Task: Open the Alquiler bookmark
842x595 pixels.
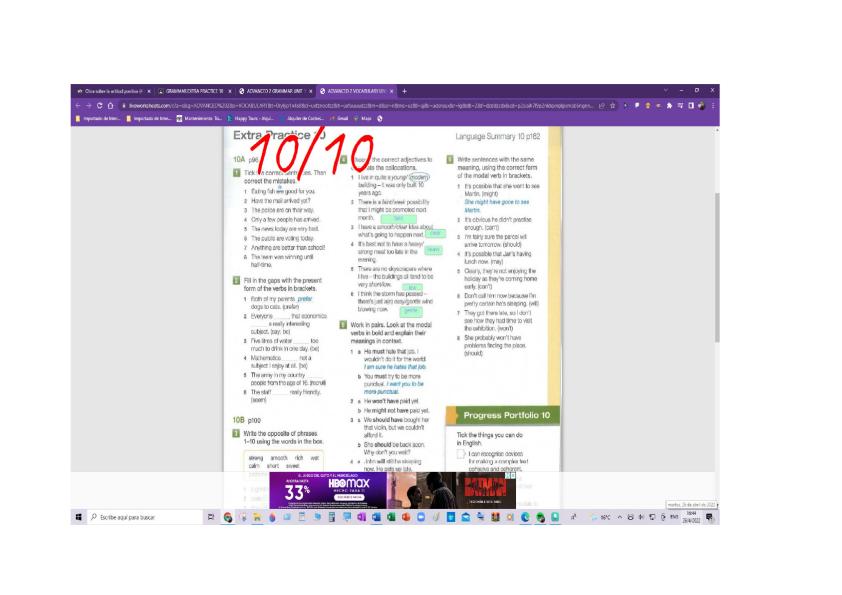Action: 301,119
